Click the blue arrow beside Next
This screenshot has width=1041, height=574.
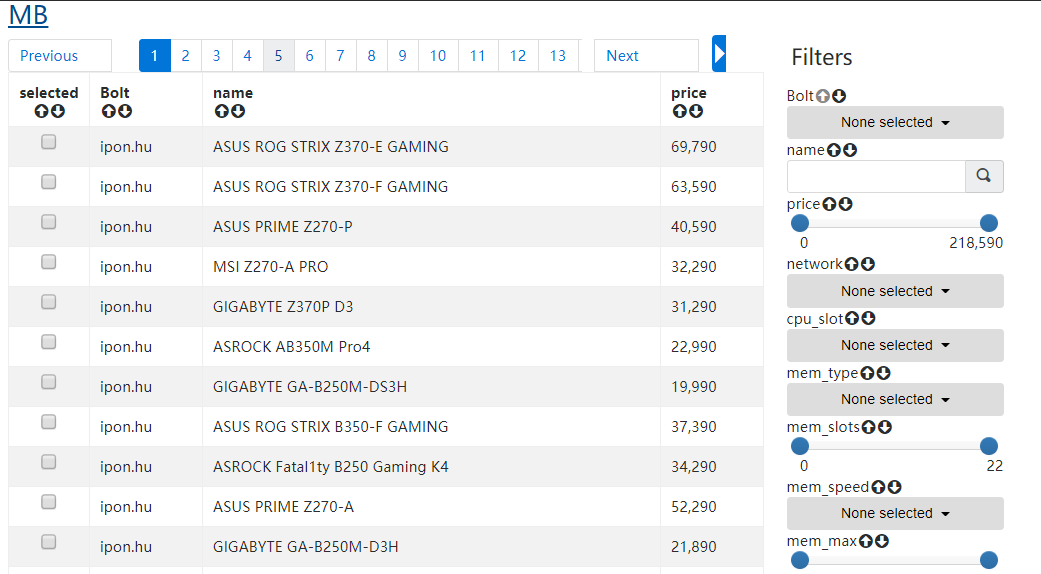tap(719, 54)
